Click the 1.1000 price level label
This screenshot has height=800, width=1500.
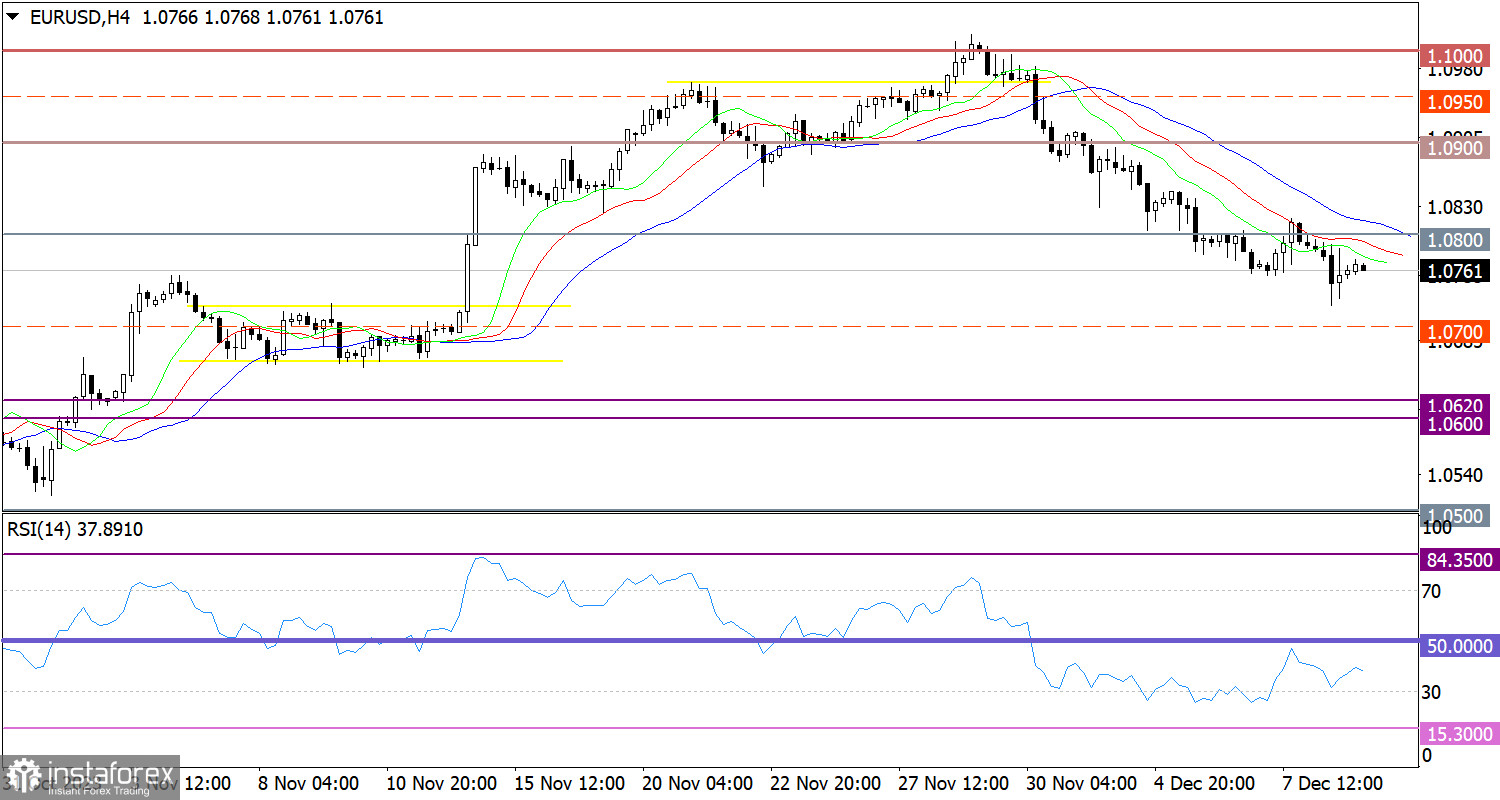[1457, 55]
